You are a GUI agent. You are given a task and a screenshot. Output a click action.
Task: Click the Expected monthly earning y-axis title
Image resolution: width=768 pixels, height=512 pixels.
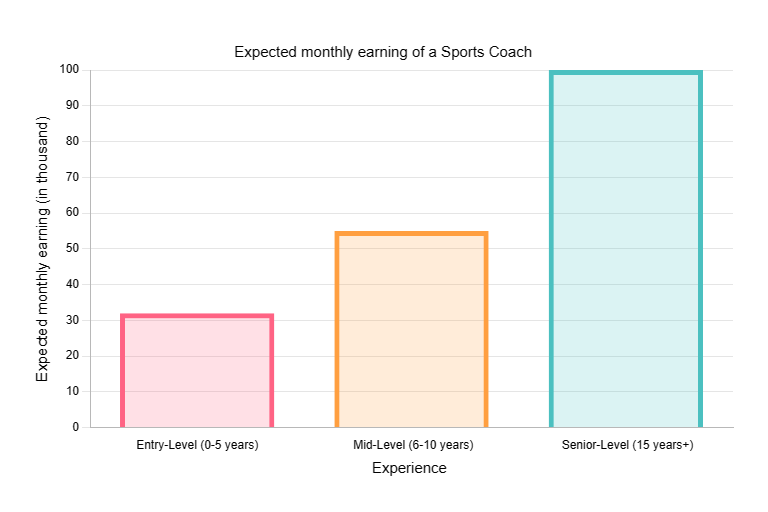[x=42, y=249]
